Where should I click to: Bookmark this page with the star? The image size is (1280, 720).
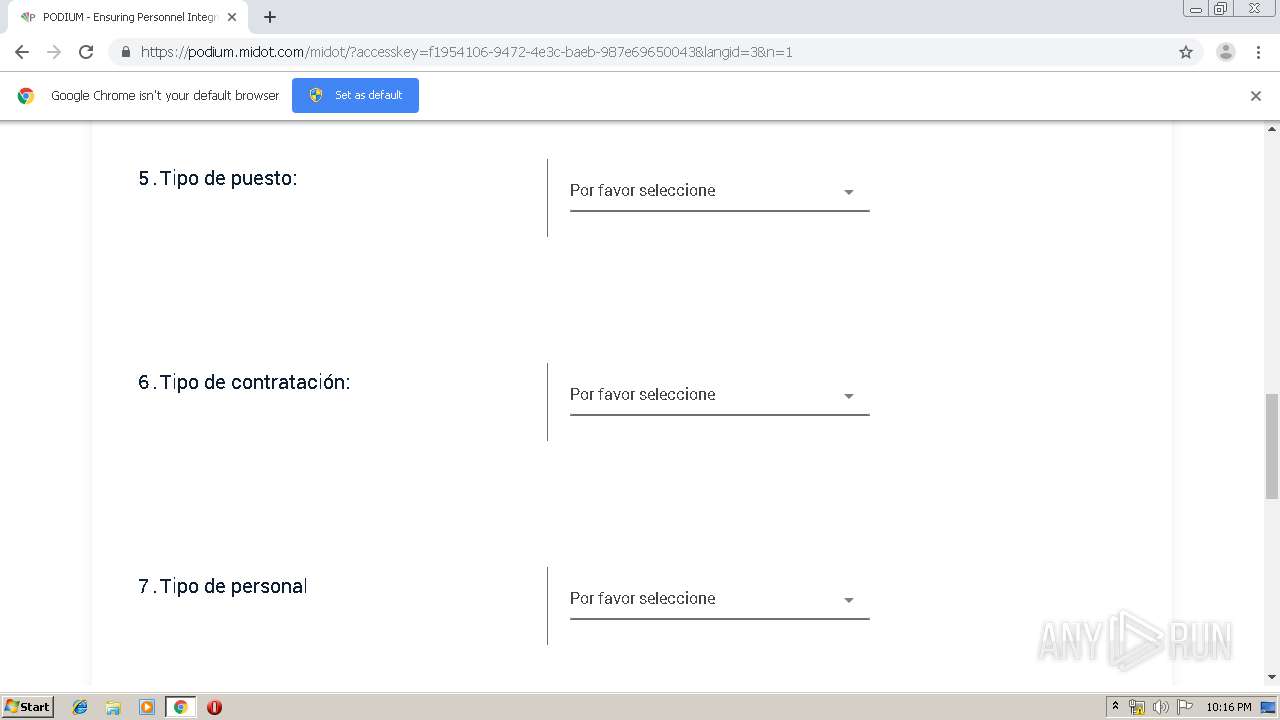point(1186,52)
